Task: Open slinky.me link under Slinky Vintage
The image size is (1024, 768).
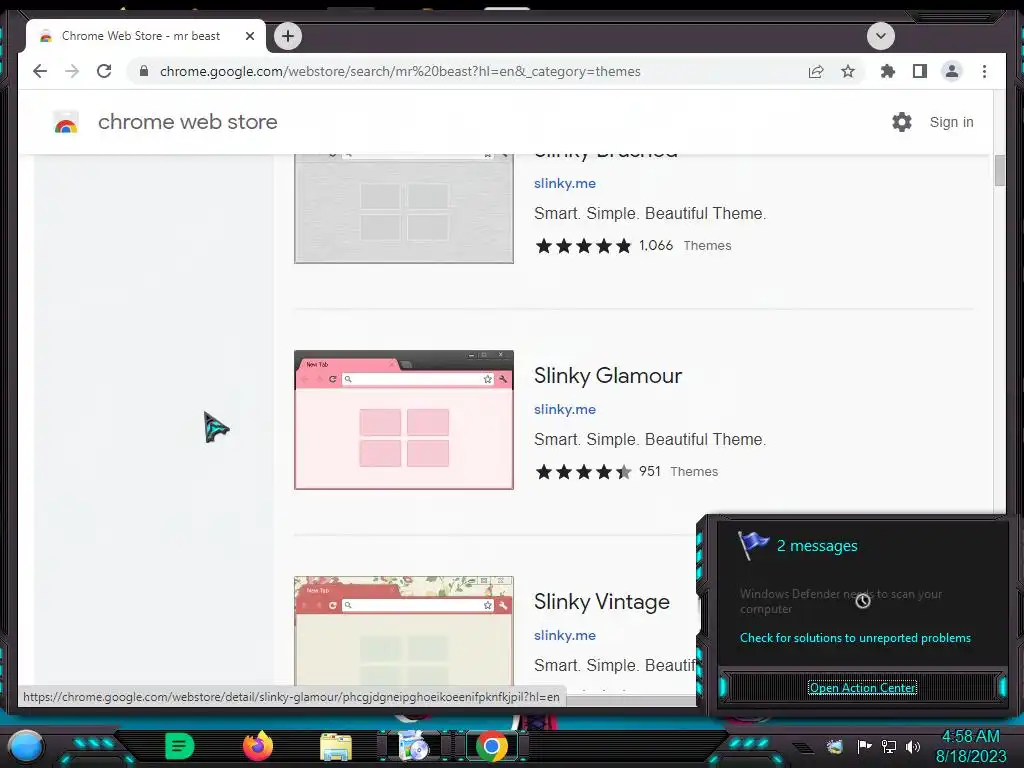Action: tap(565, 635)
